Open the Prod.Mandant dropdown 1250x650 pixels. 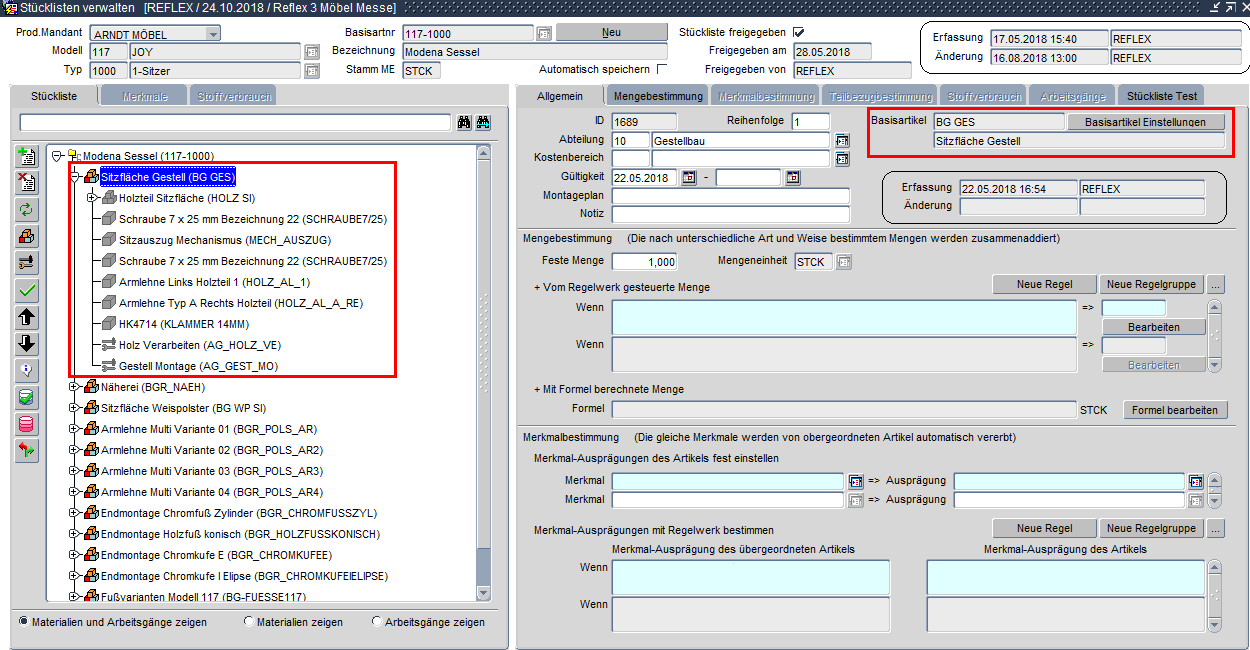coord(212,33)
